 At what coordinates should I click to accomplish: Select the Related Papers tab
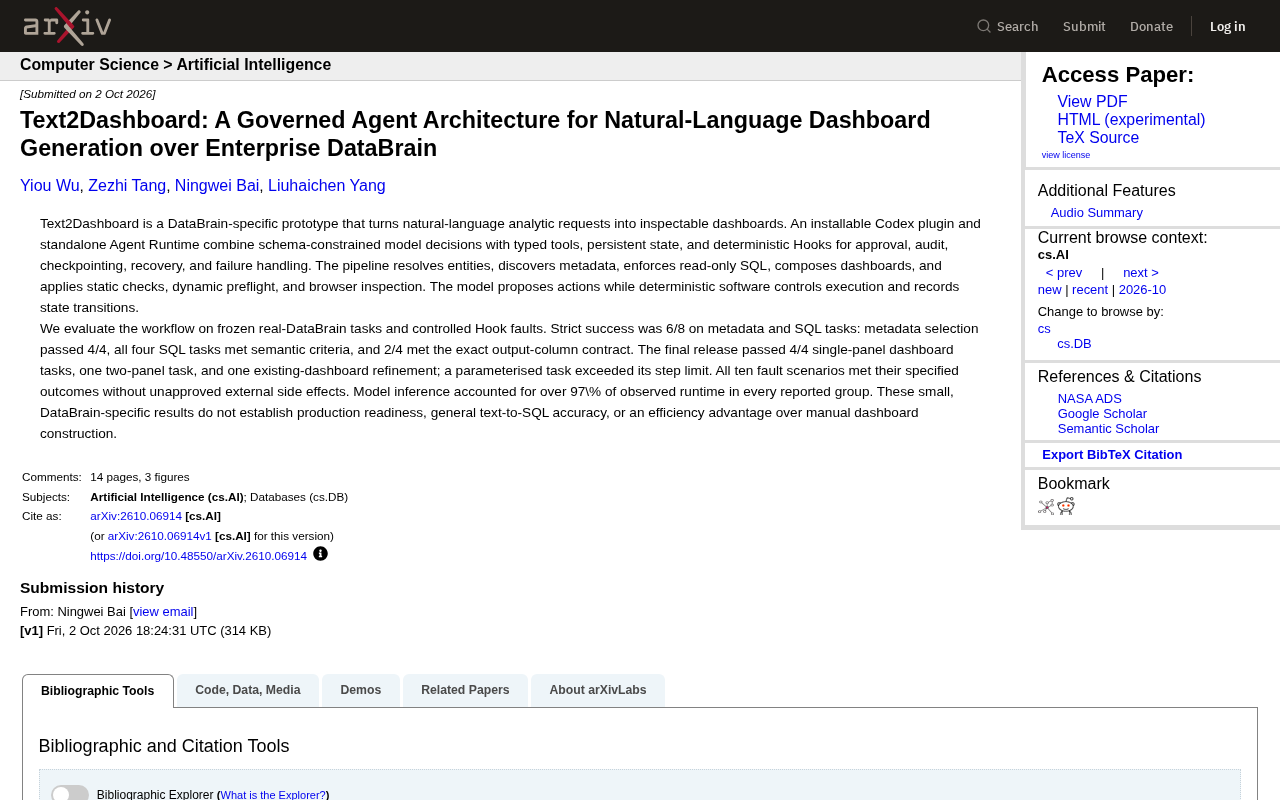click(465, 690)
